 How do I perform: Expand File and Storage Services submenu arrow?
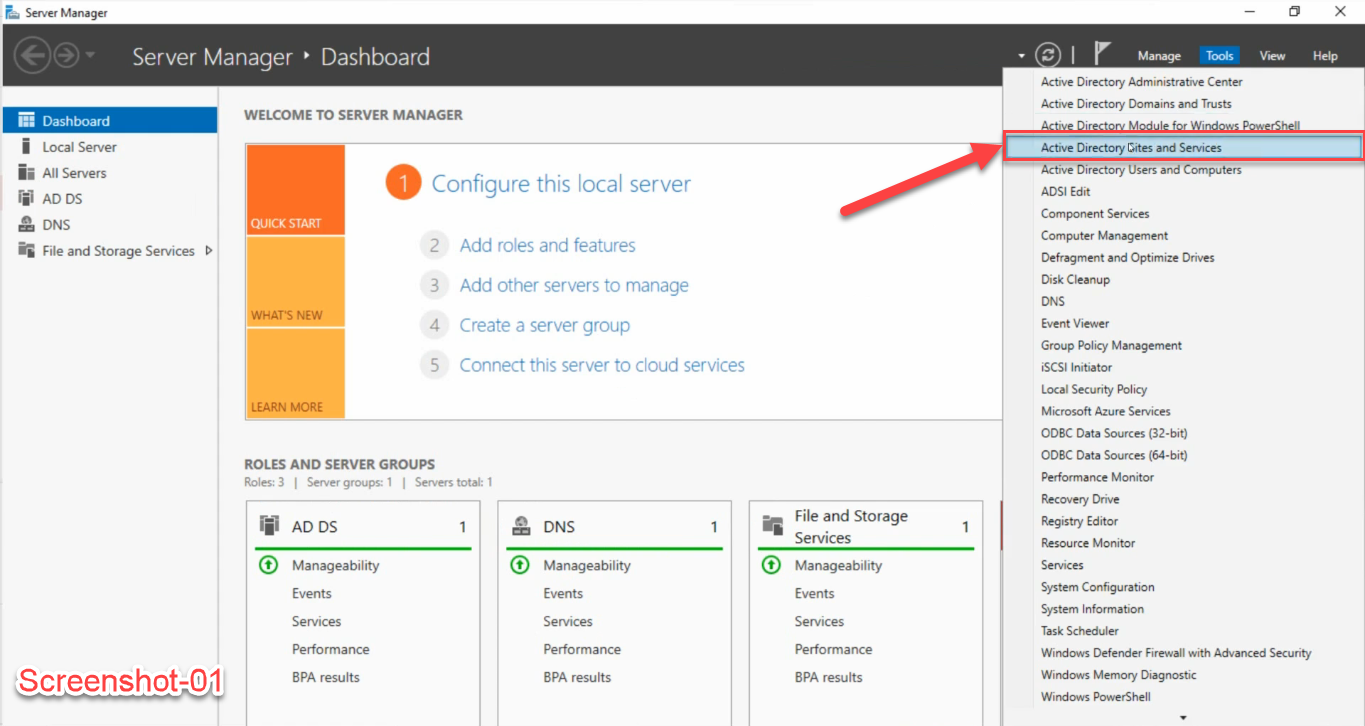(209, 250)
